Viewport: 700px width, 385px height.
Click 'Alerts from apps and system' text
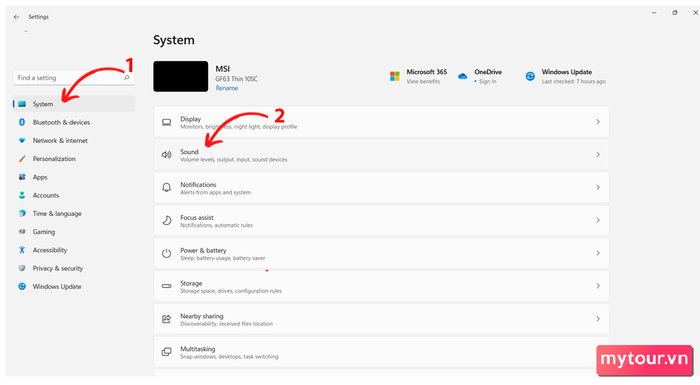(x=215, y=192)
